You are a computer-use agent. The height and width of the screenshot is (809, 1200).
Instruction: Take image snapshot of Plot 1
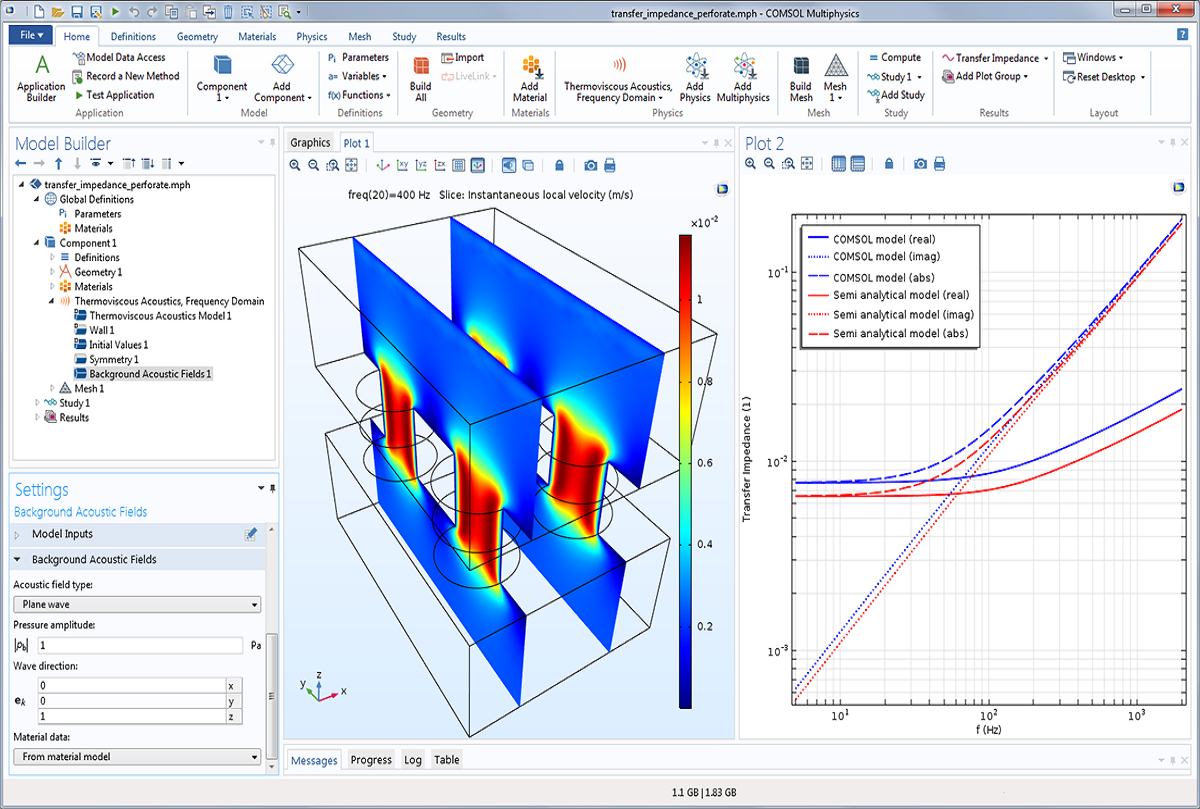point(591,165)
